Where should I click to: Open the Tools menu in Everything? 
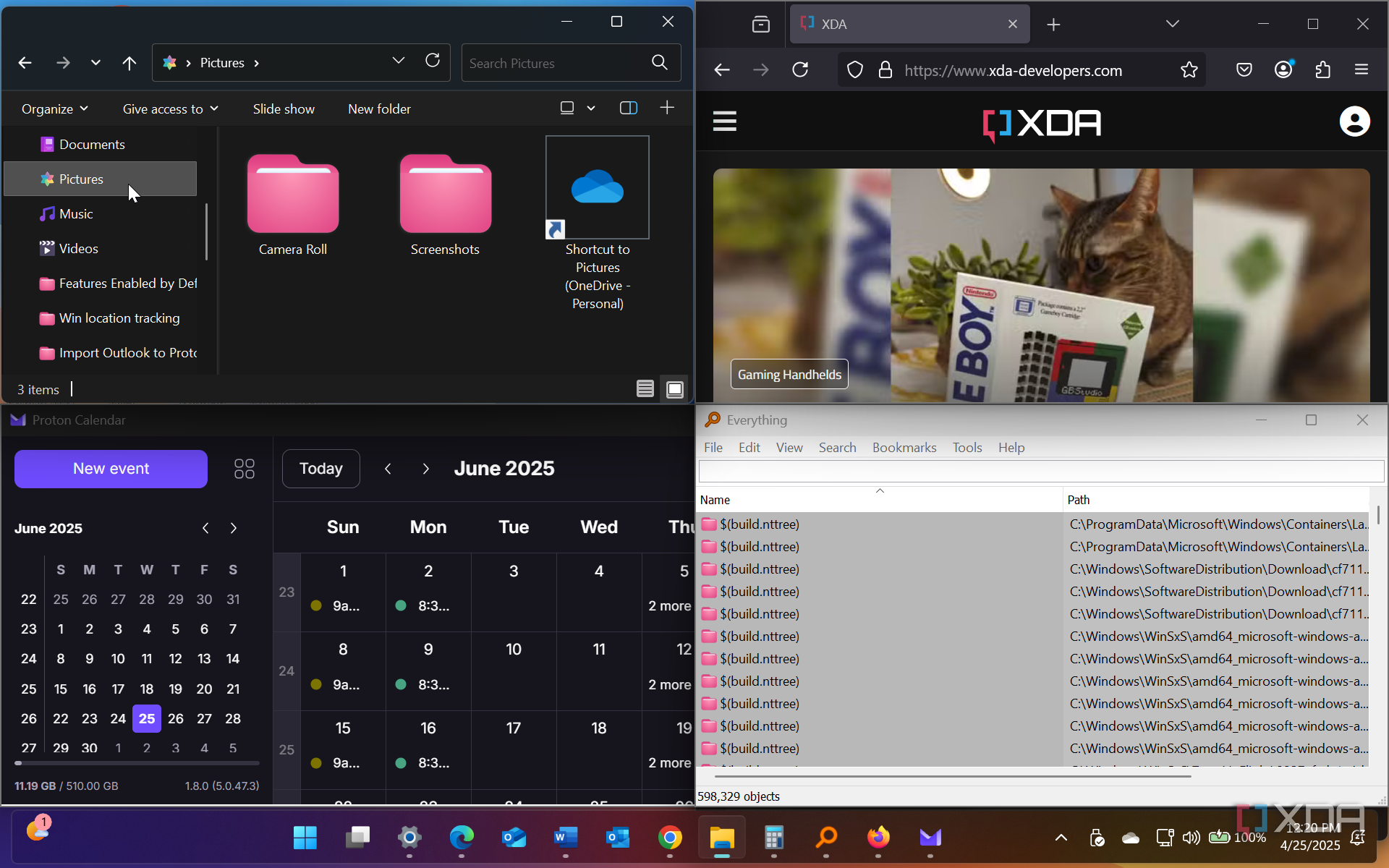[967, 448]
